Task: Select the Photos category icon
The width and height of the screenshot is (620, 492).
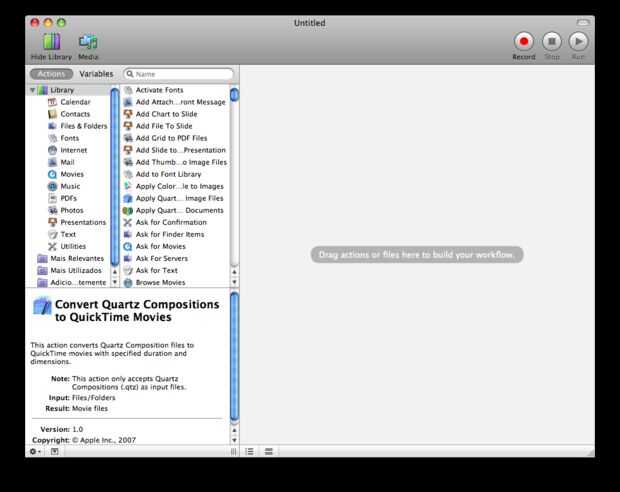Action: coord(52,210)
